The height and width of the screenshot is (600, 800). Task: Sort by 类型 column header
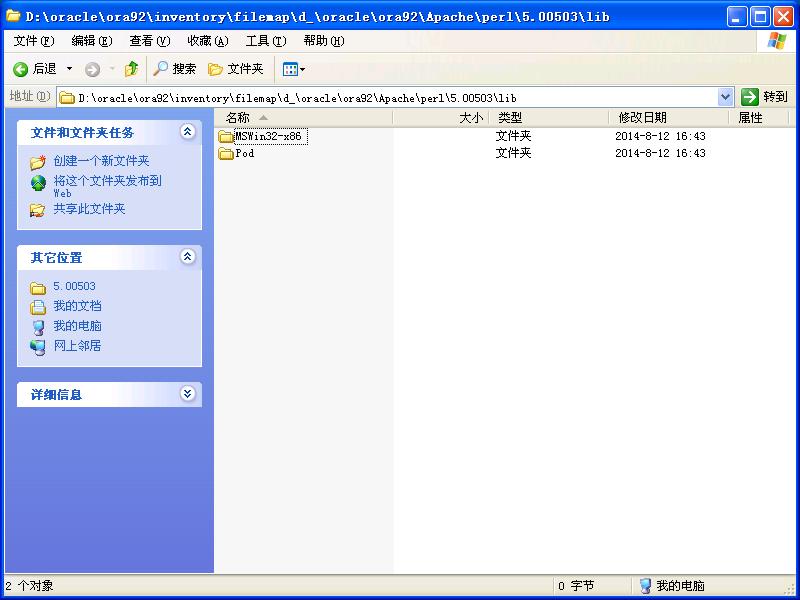[x=549, y=118]
